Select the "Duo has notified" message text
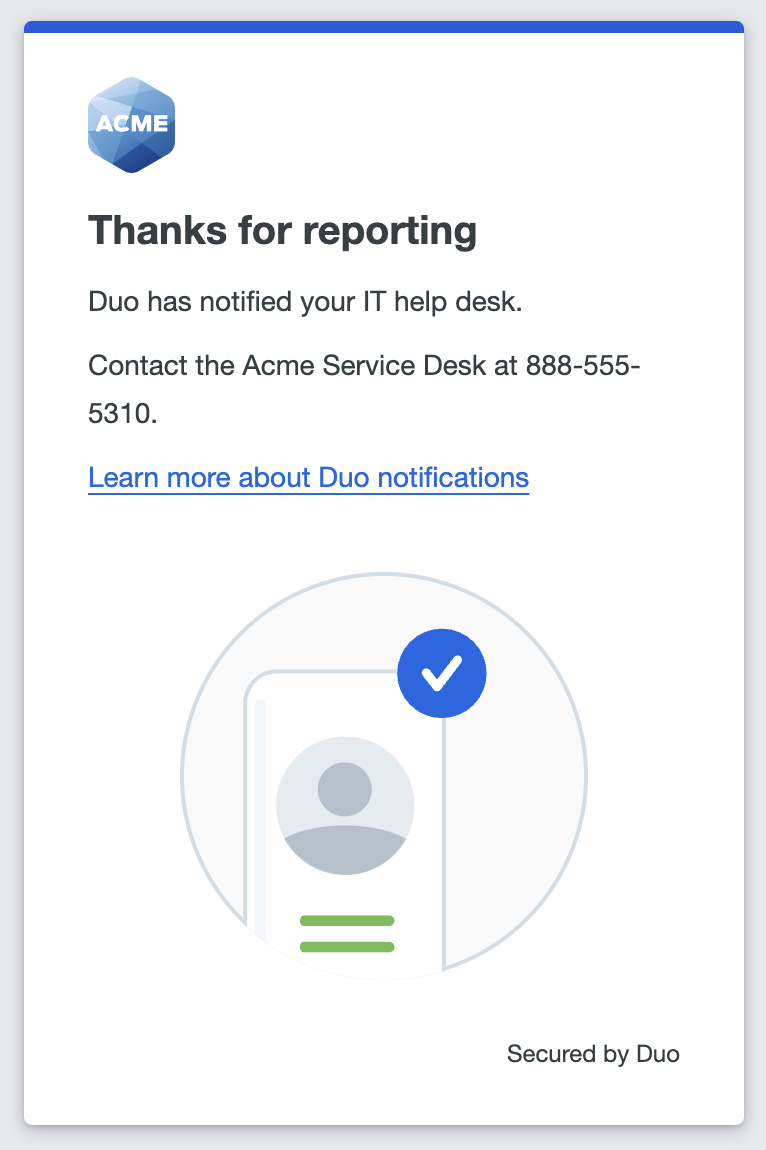 305,302
